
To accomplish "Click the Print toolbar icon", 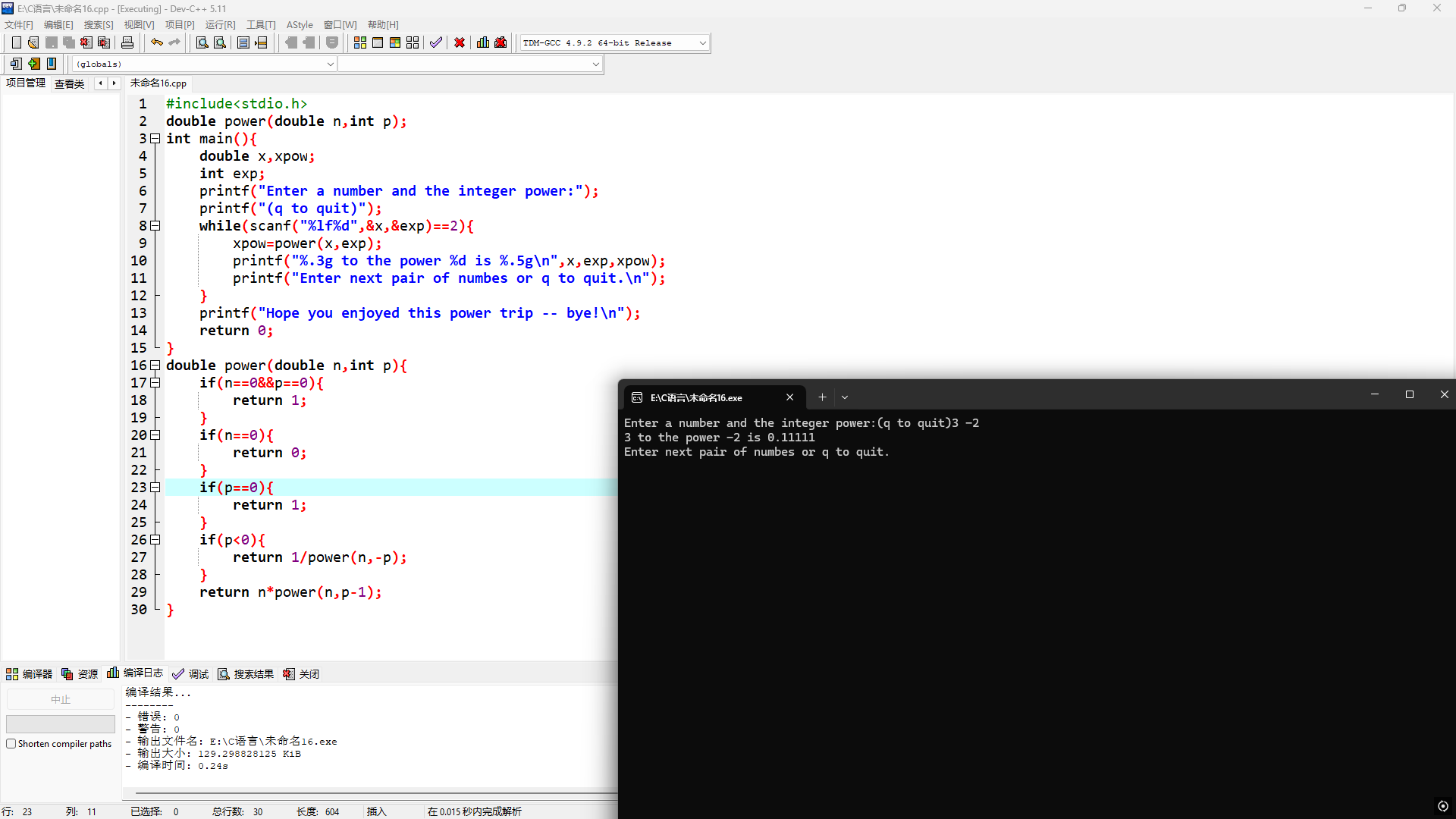I will (127, 42).
